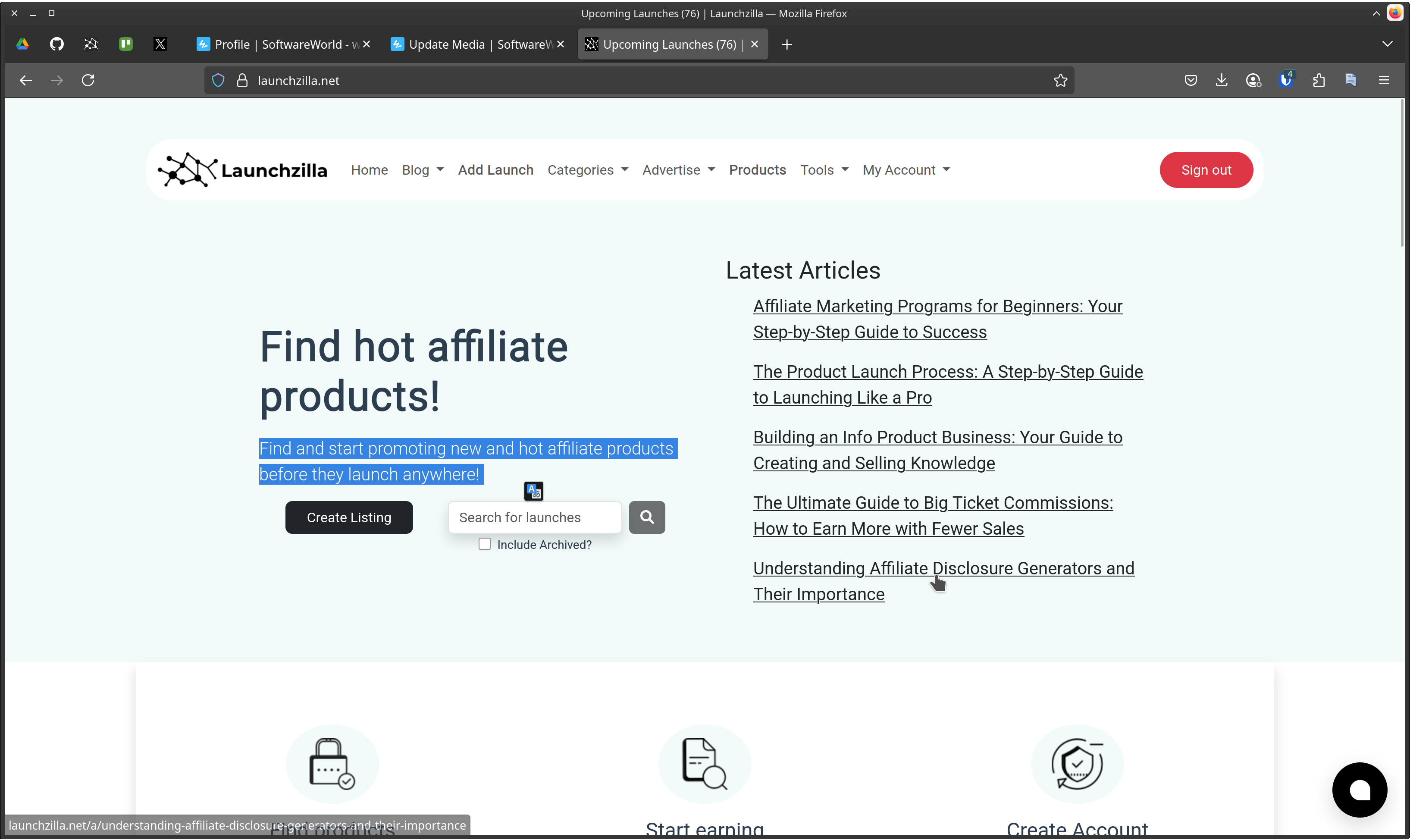
Task: Expand the Categories dropdown menu
Action: point(587,170)
